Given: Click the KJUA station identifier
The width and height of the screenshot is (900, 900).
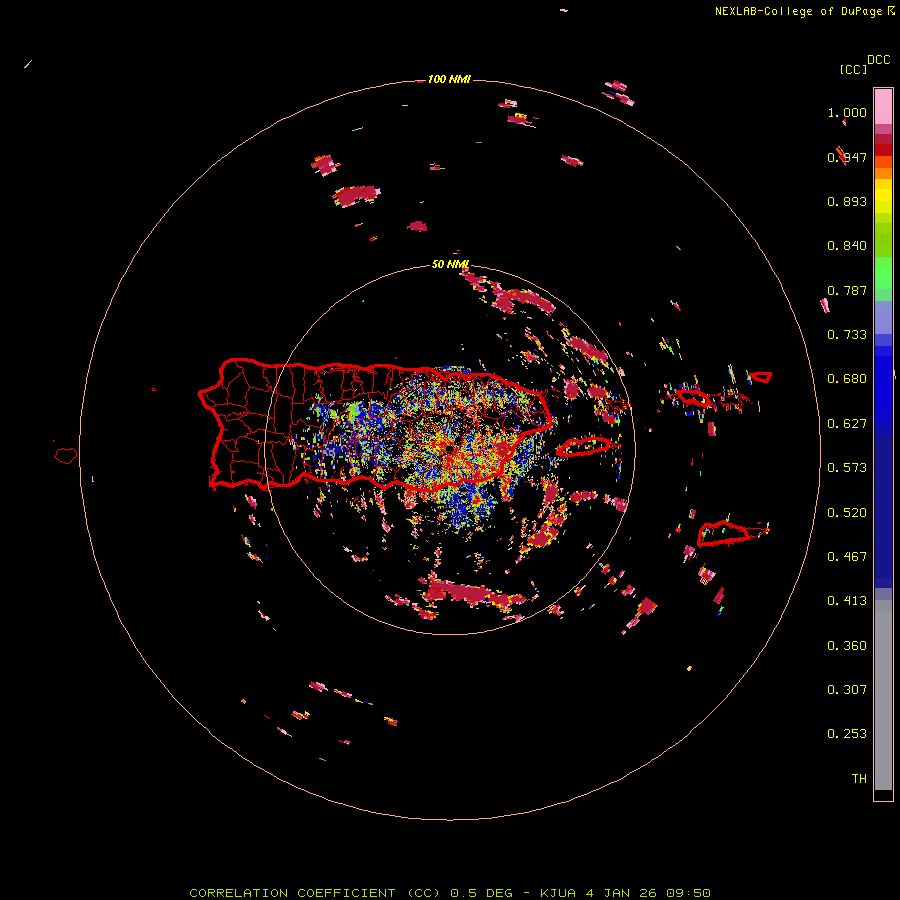Looking at the screenshot, I should tap(559, 893).
